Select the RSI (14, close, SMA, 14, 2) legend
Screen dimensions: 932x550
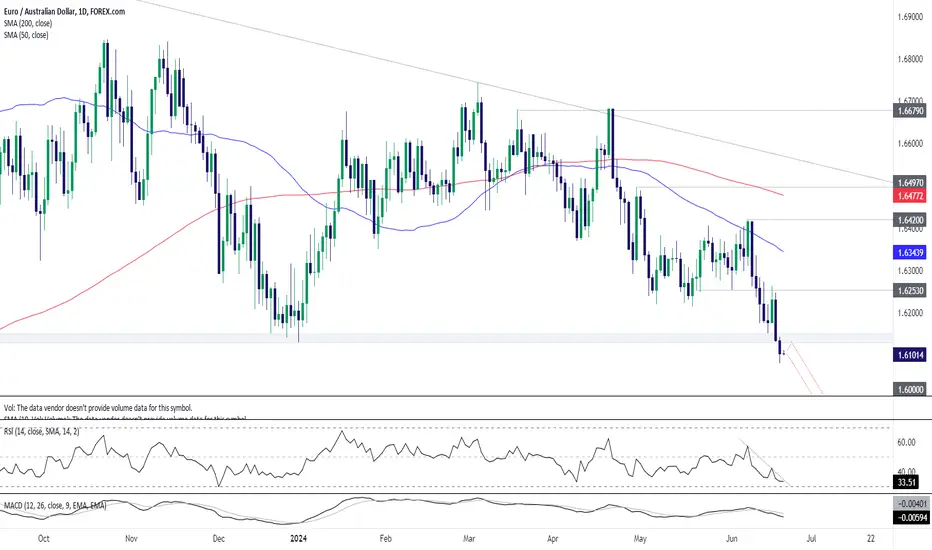click(42, 432)
